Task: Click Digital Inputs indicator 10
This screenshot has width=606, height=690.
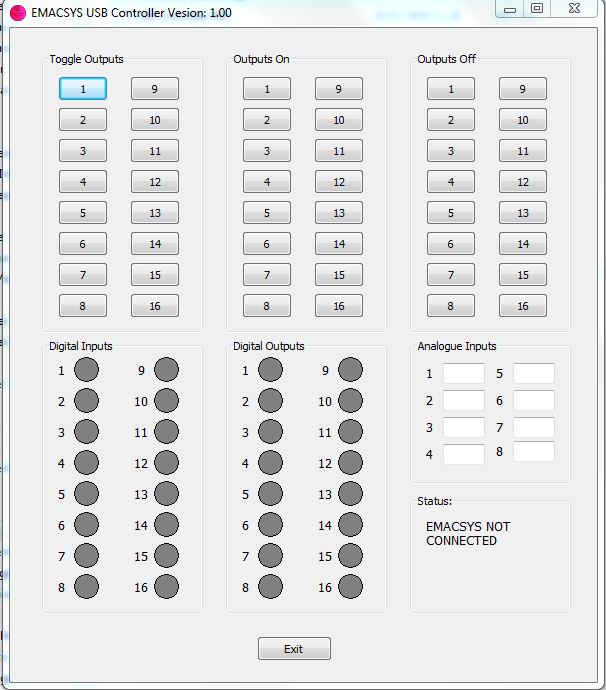Action: (x=166, y=401)
